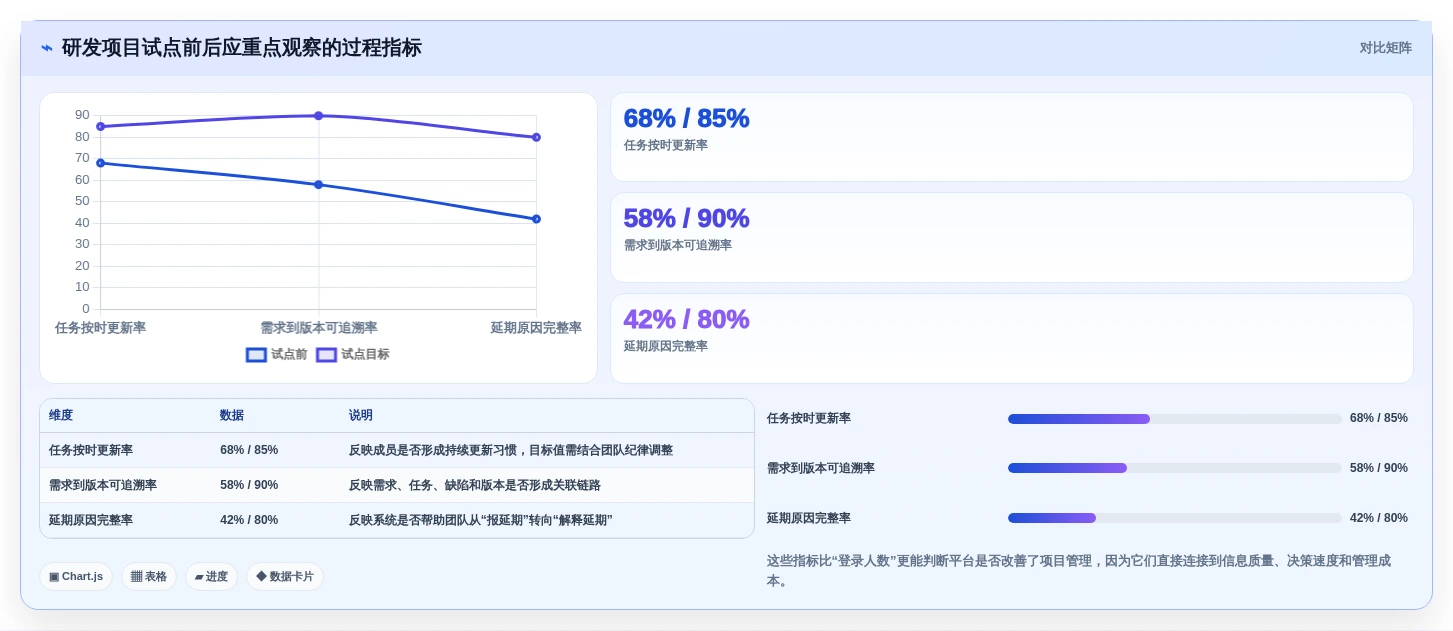Click the 延期原因完整率 chart axis label
The image size is (1453, 631).
tap(536, 328)
